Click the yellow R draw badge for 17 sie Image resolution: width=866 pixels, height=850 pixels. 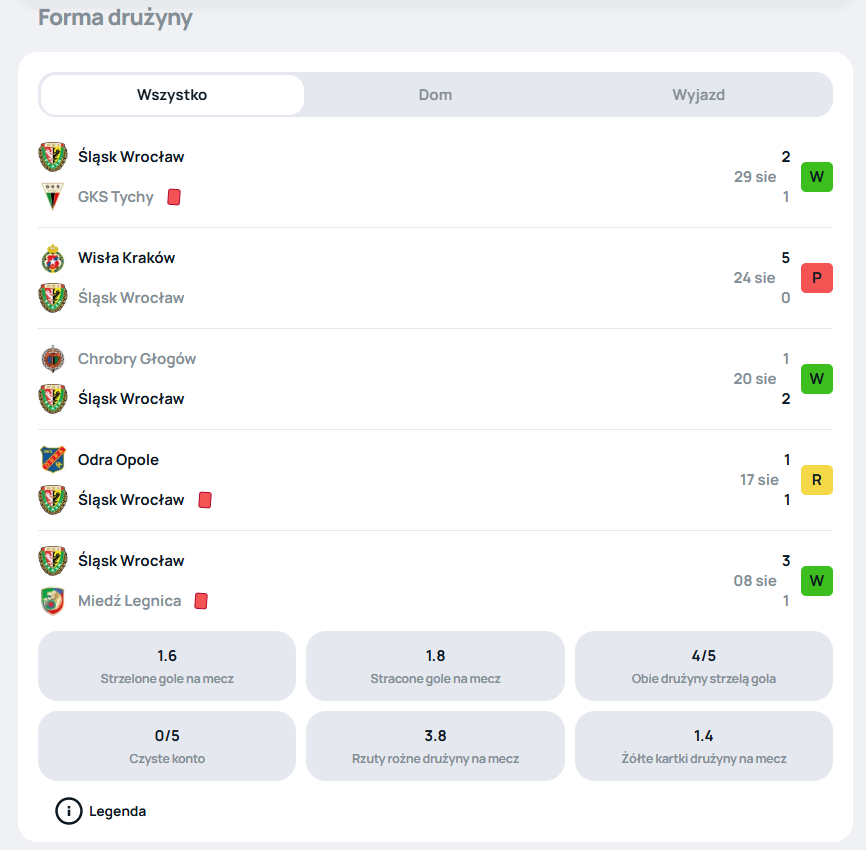point(816,480)
